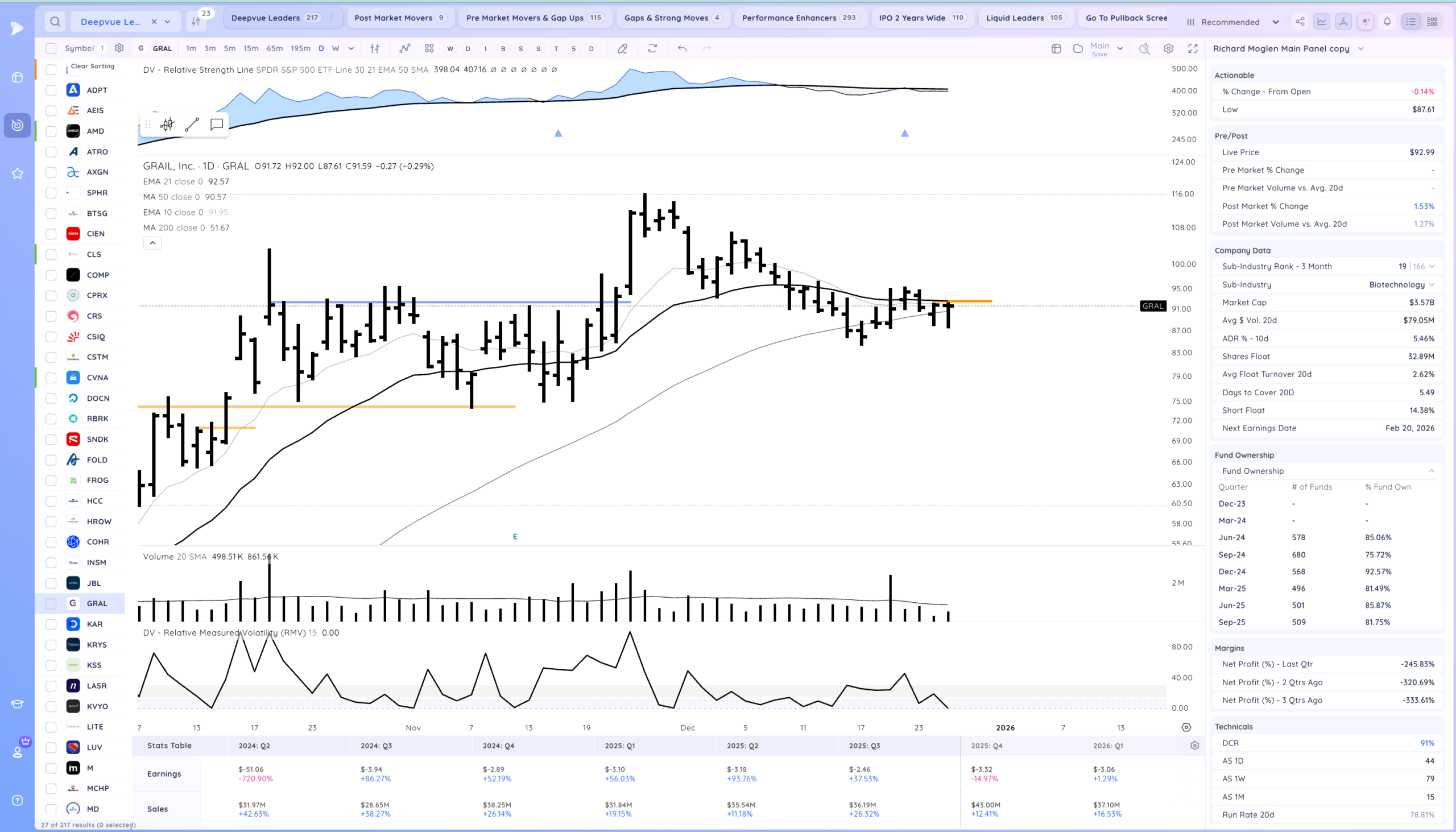Select the trend line drawing tool
This screenshot has height=832, width=1456.
[192, 125]
